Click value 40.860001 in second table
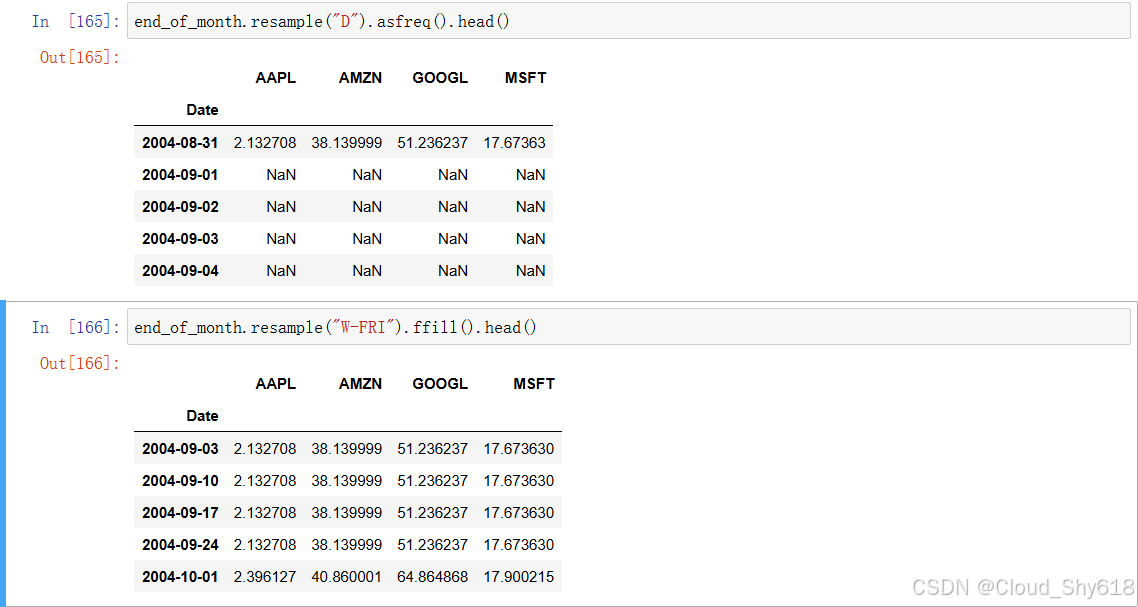The width and height of the screenshot is (1138, 607). 347,577
